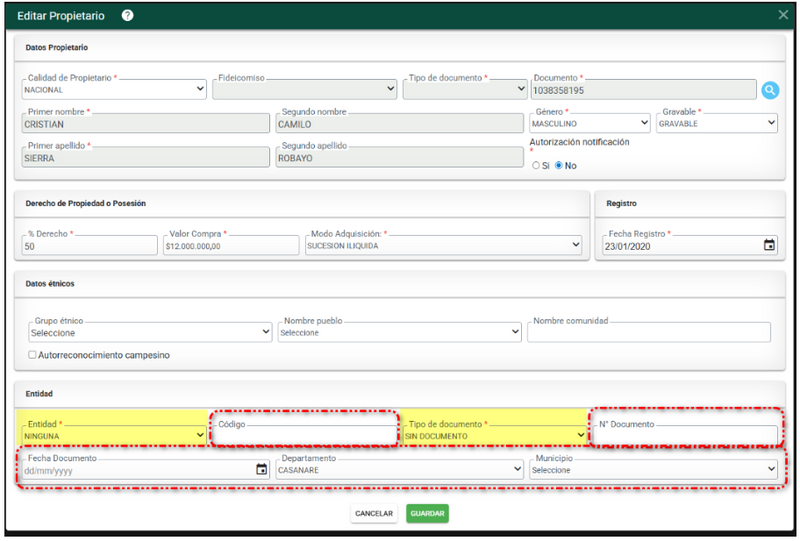Open the Grupo étnico dropdown
The image size is (800, 541).
[150, 332]
